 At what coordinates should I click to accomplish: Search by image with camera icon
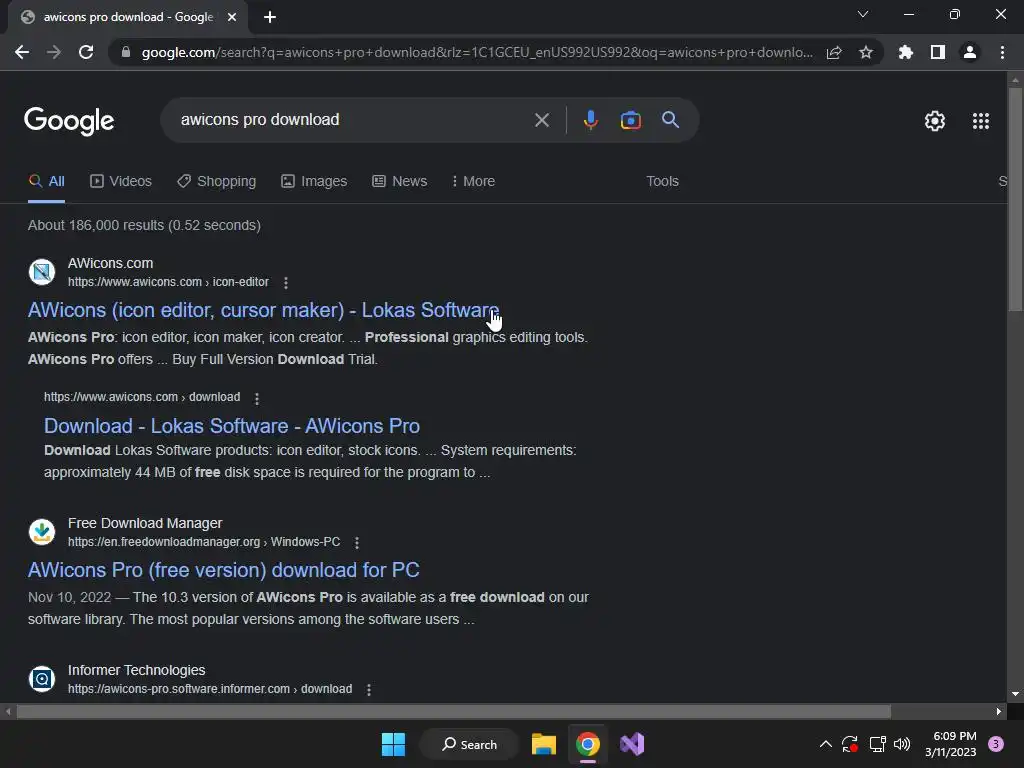630,120
